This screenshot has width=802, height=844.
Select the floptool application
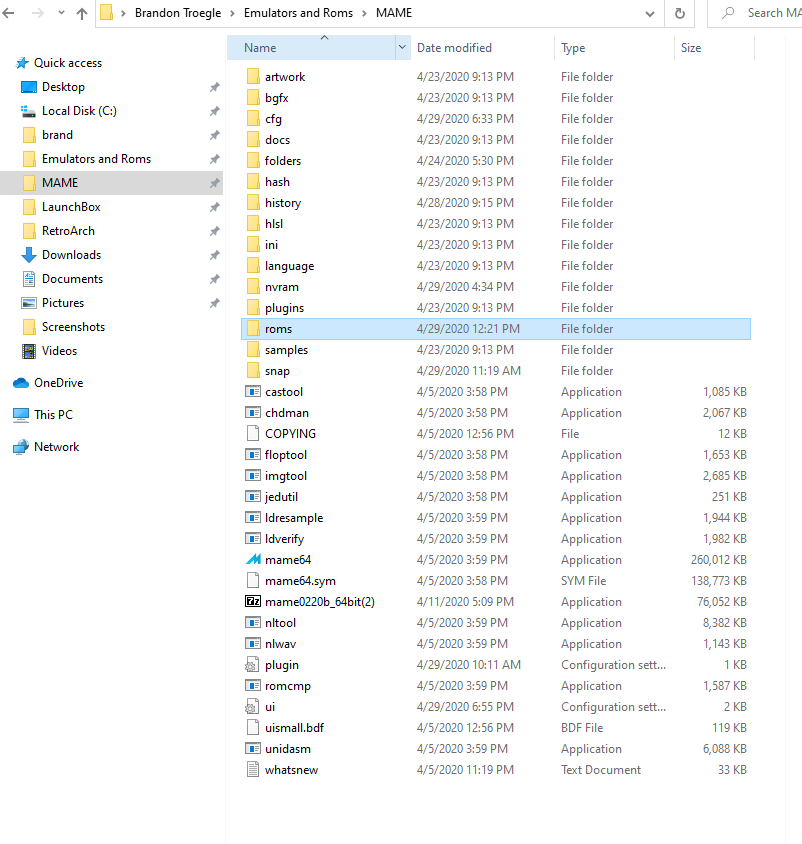(286, 455)
